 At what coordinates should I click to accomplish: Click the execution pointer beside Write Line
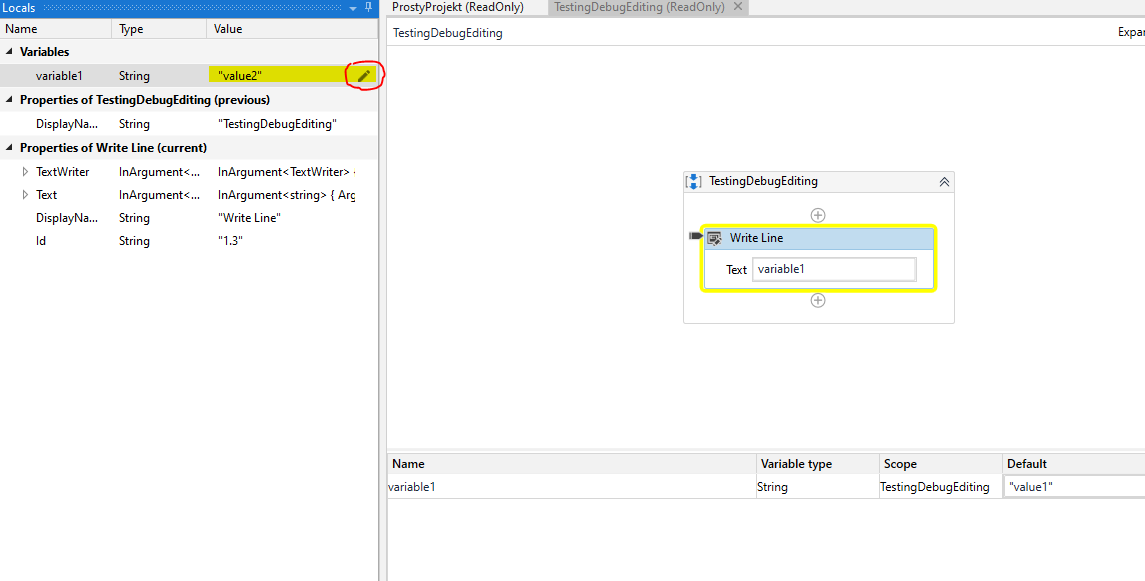tap(695, 235)
